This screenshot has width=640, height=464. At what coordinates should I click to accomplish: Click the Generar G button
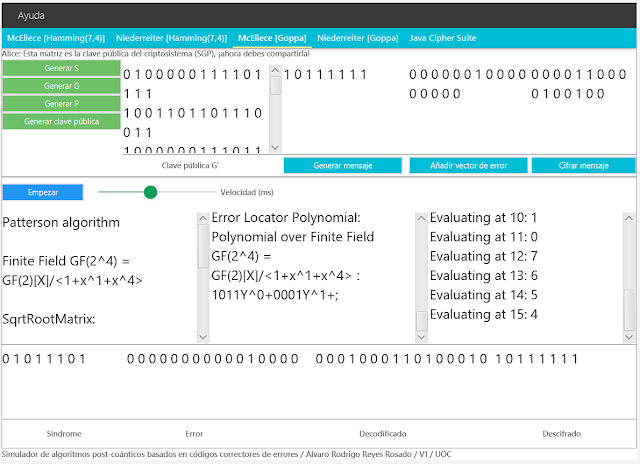62,86
